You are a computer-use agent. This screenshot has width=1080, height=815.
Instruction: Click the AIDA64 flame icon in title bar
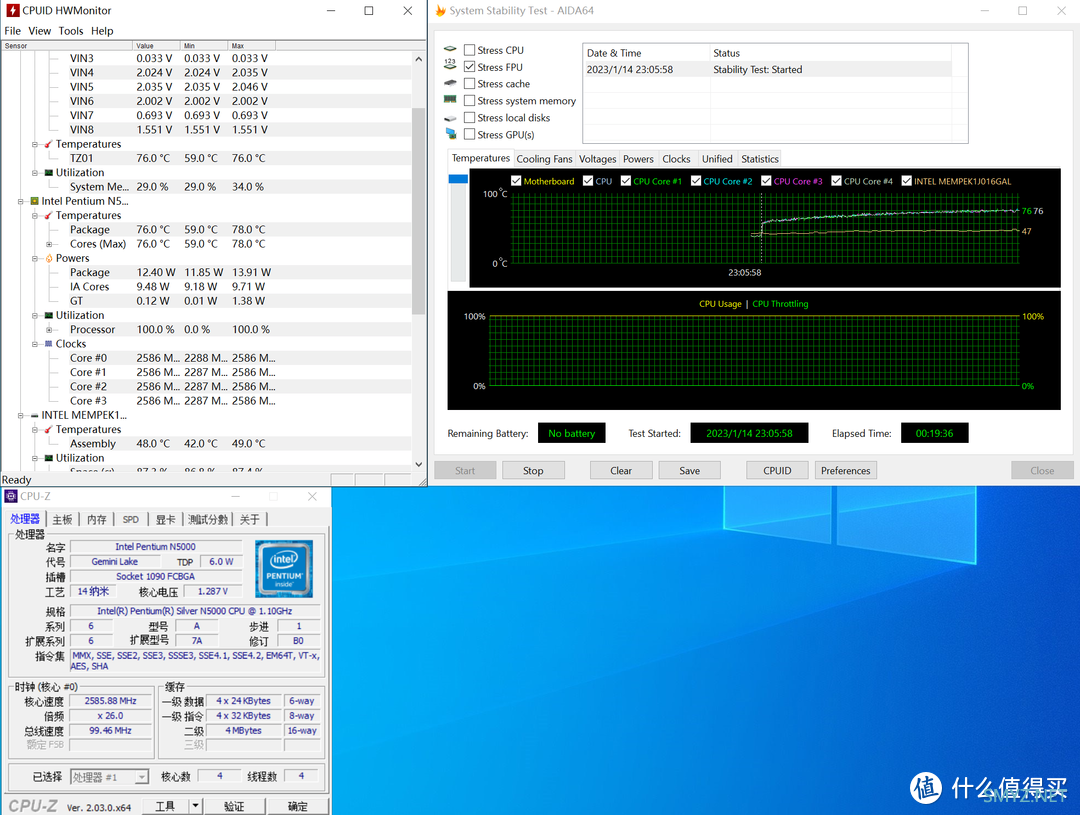[x=440, y=11]
